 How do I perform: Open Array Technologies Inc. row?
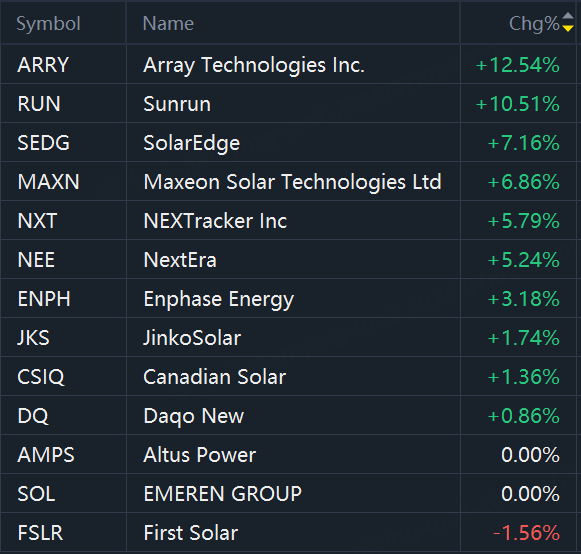click(288, 64)
